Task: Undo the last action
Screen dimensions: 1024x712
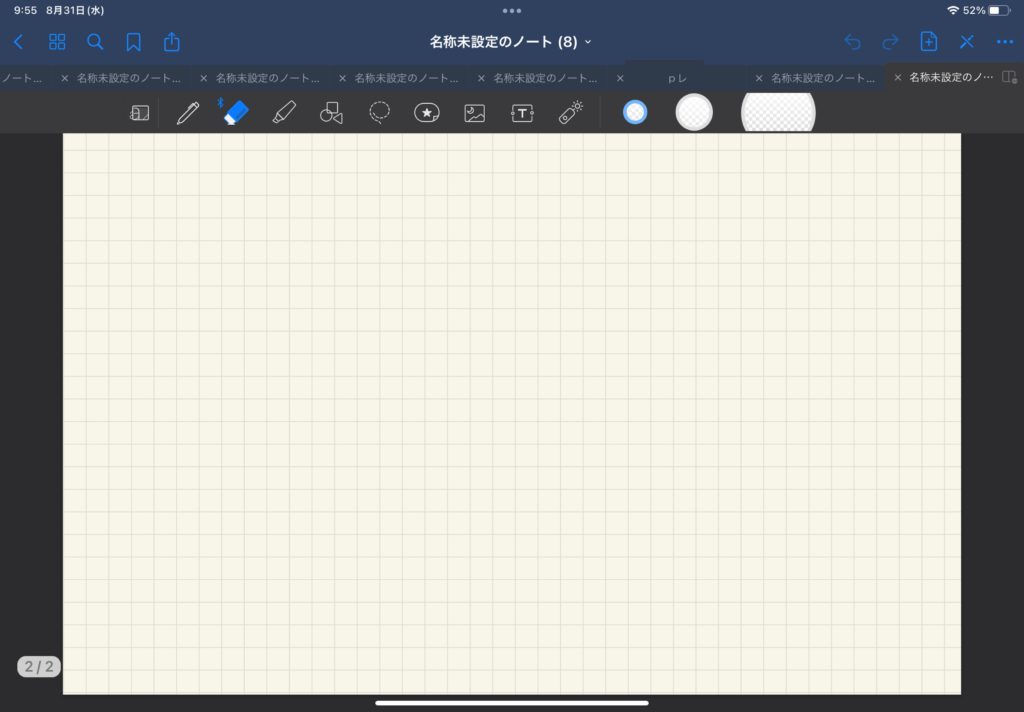Action: point(852,42)
